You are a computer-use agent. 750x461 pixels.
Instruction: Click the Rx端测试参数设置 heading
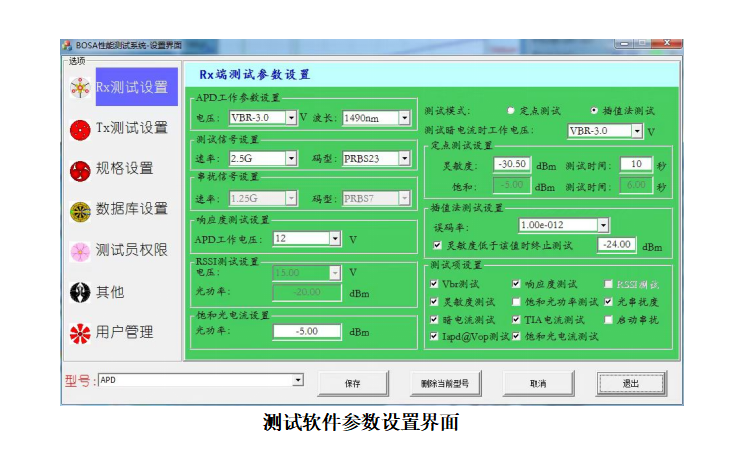(254, 75)
